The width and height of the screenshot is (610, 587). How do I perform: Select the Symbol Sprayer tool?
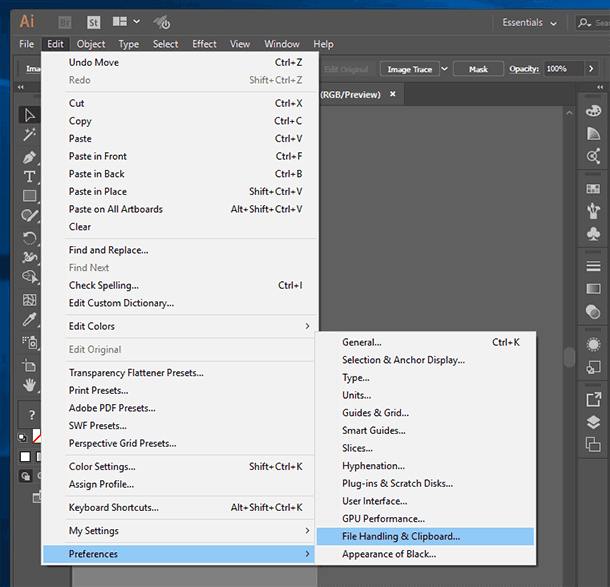coord(29,342)
